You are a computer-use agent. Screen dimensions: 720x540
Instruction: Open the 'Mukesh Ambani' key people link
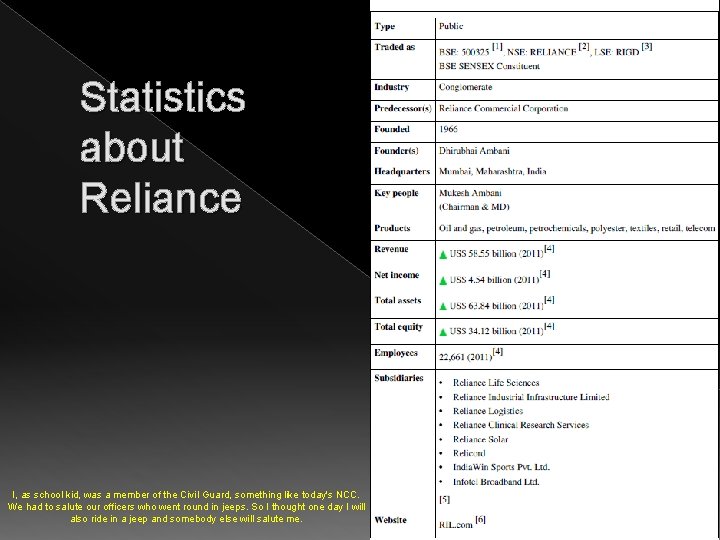470,193
